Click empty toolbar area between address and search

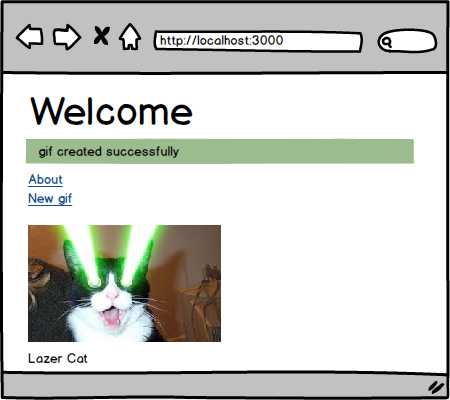tap(370, 41)
